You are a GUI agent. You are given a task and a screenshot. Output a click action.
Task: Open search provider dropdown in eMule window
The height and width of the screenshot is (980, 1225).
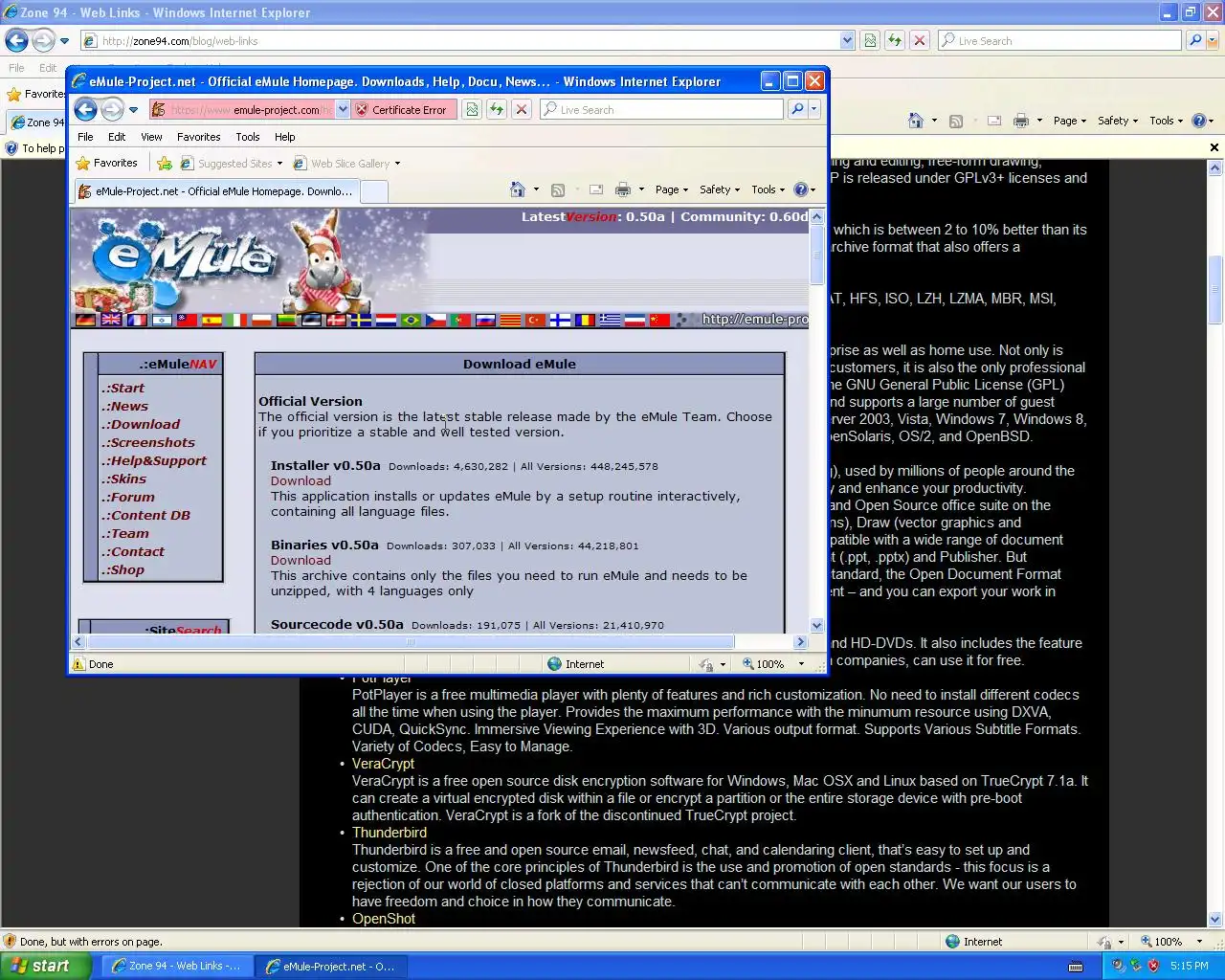814,109
